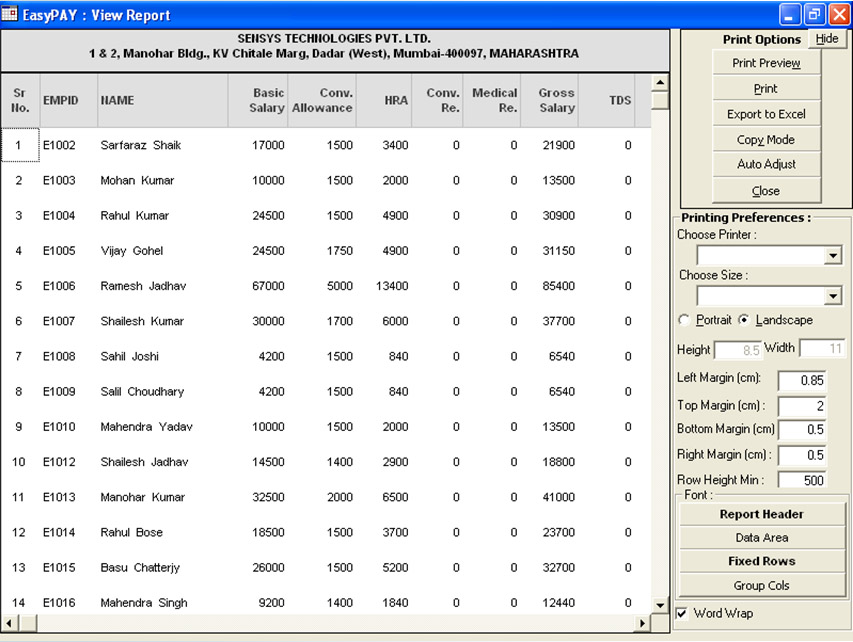Click Rahul Kumar's gross salary 30900

pos(559,215)
